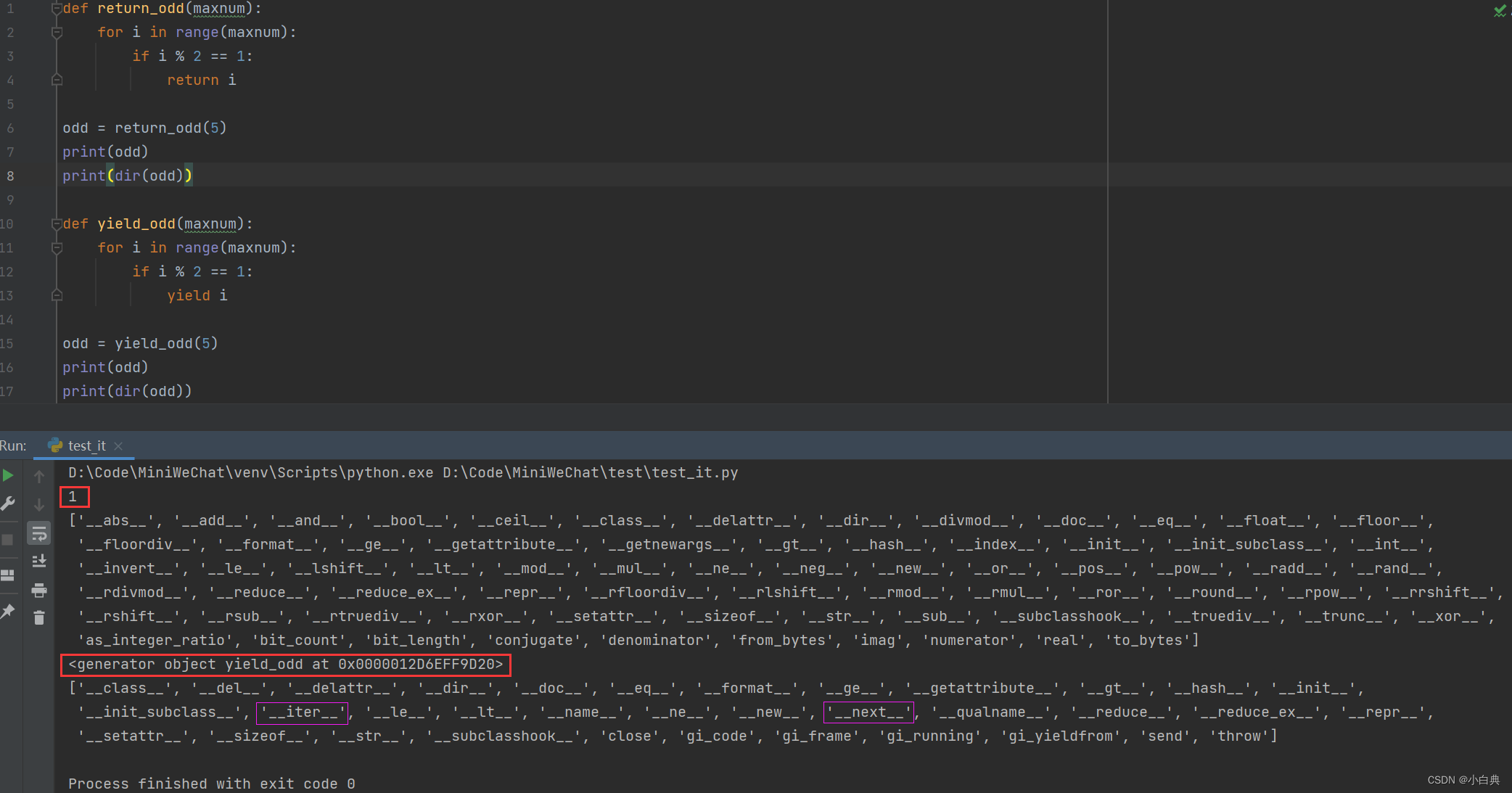Close the test_it run tab

pyautogui.click(x=118, y=445)
